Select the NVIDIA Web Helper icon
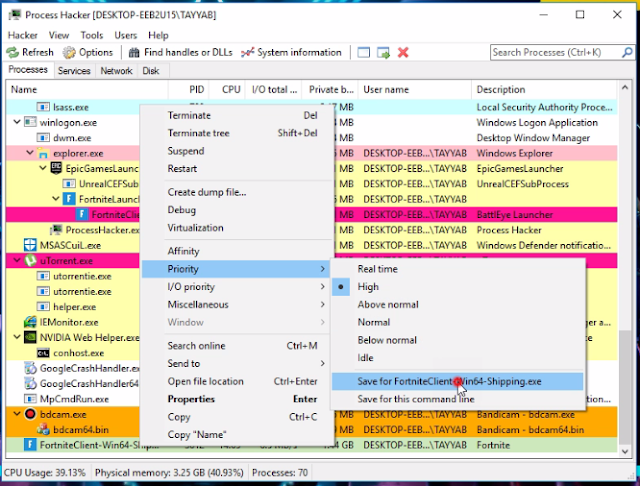The image size is (640, 486). point(30,337)
